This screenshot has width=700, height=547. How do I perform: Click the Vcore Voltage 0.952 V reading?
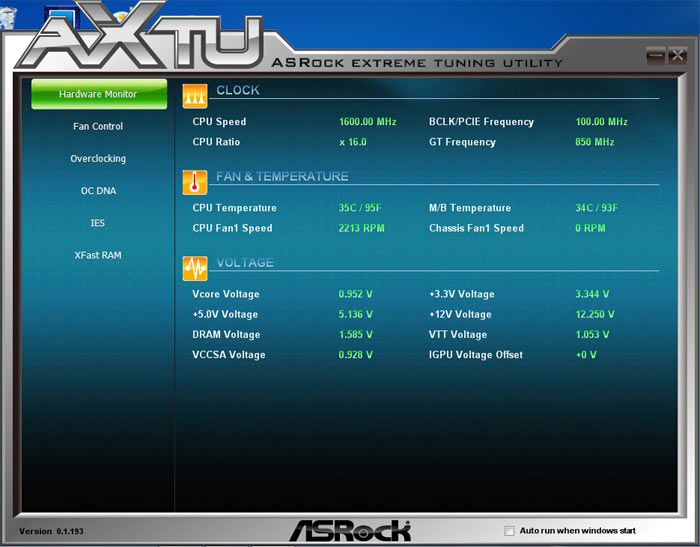tap(355, 294)
